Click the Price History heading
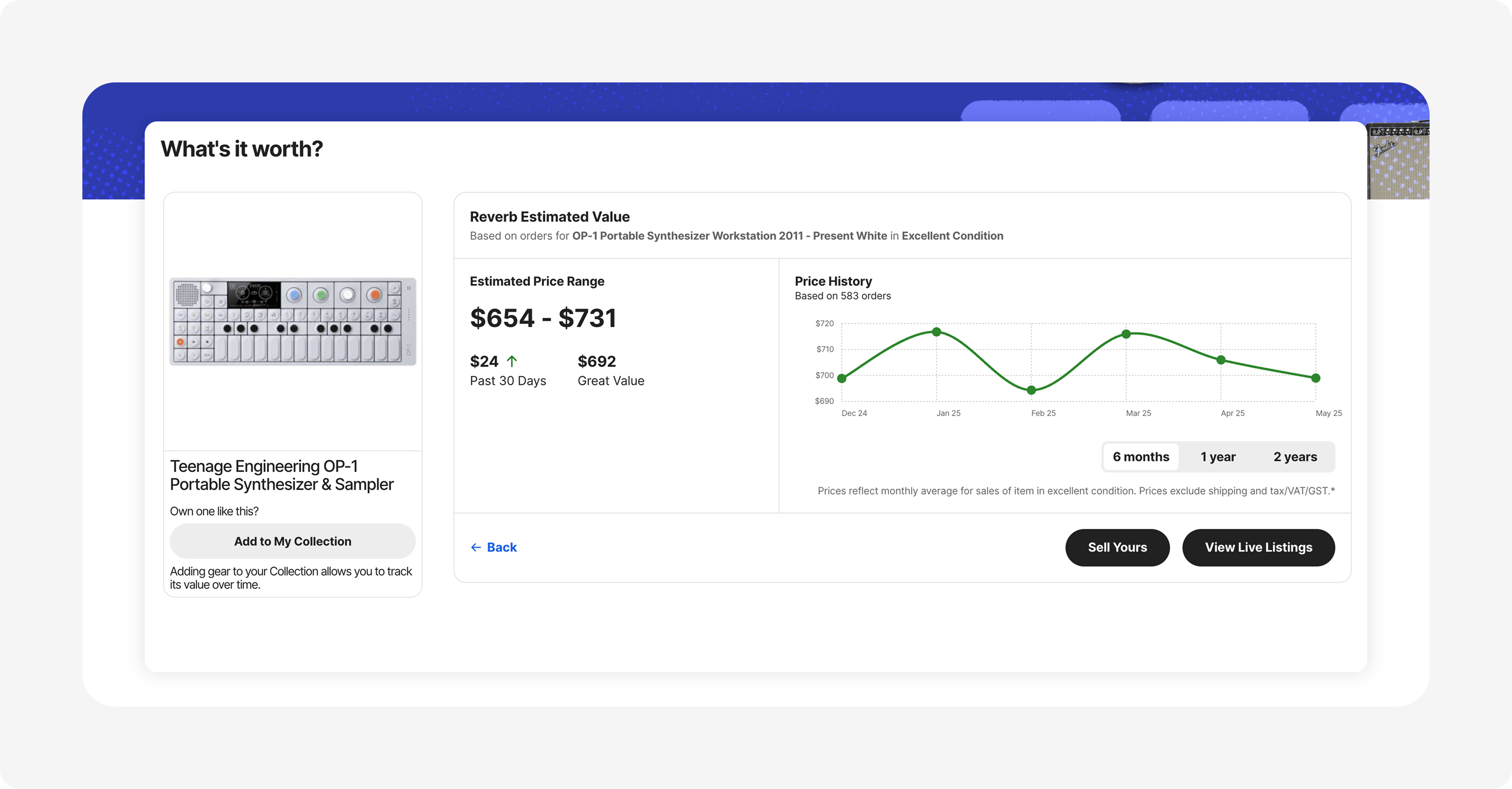This screenshot has height=789, width=1512. pyautogui.click(x=833, y=281)
